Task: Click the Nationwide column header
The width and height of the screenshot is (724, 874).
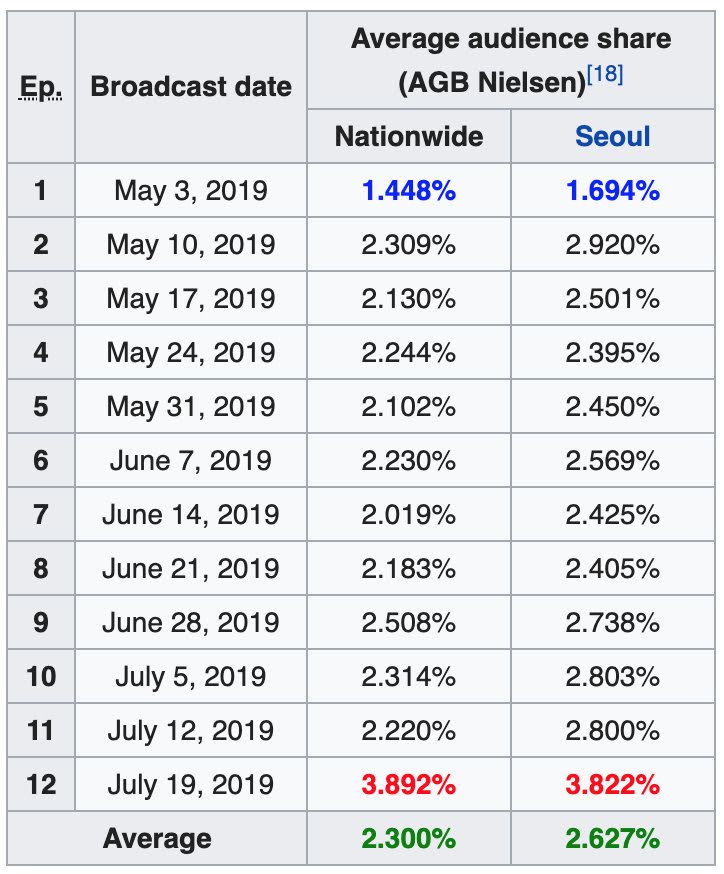Action: (x=408, y=136)
